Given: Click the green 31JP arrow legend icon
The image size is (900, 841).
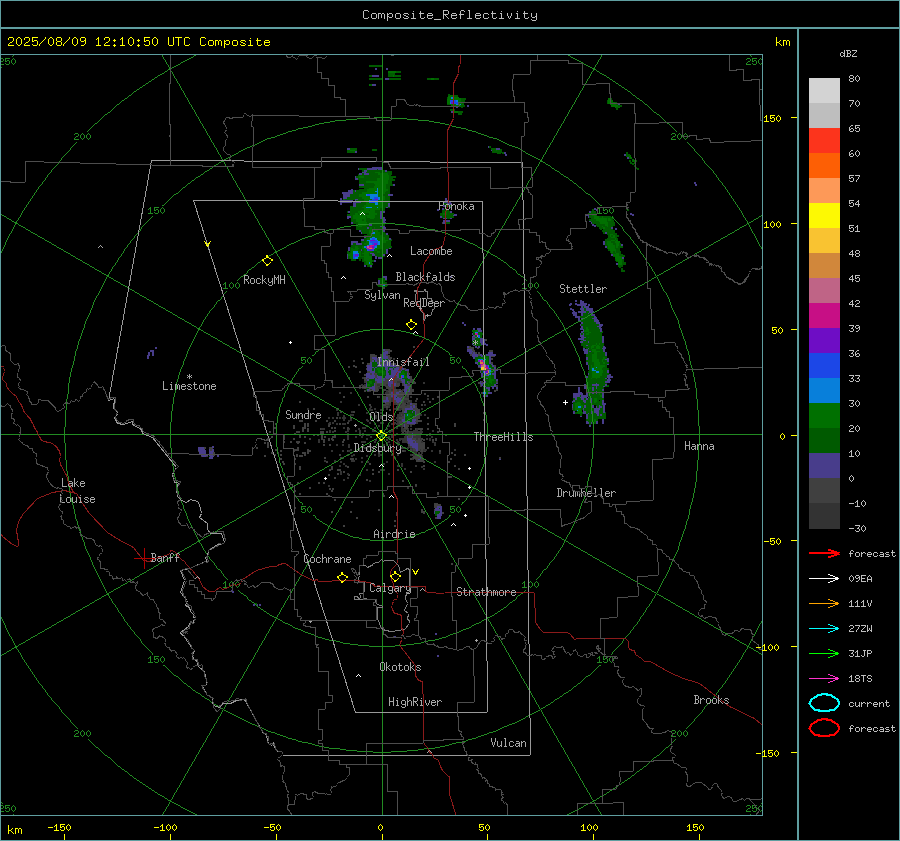Looking at the screenshot, I should (824, 653).
